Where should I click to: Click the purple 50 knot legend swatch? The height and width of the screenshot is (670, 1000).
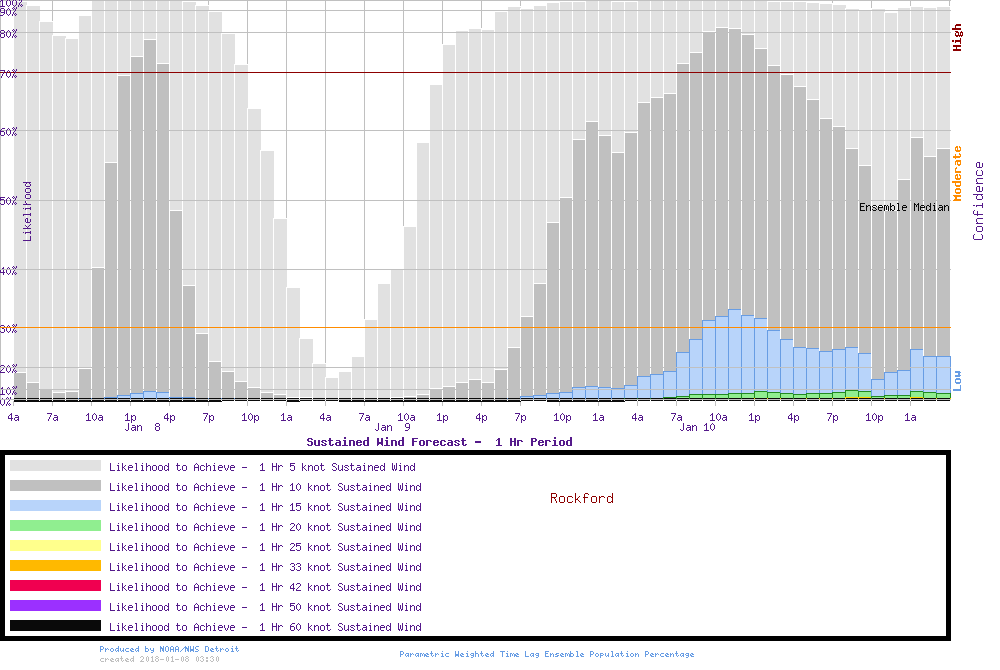click(55, 606)
